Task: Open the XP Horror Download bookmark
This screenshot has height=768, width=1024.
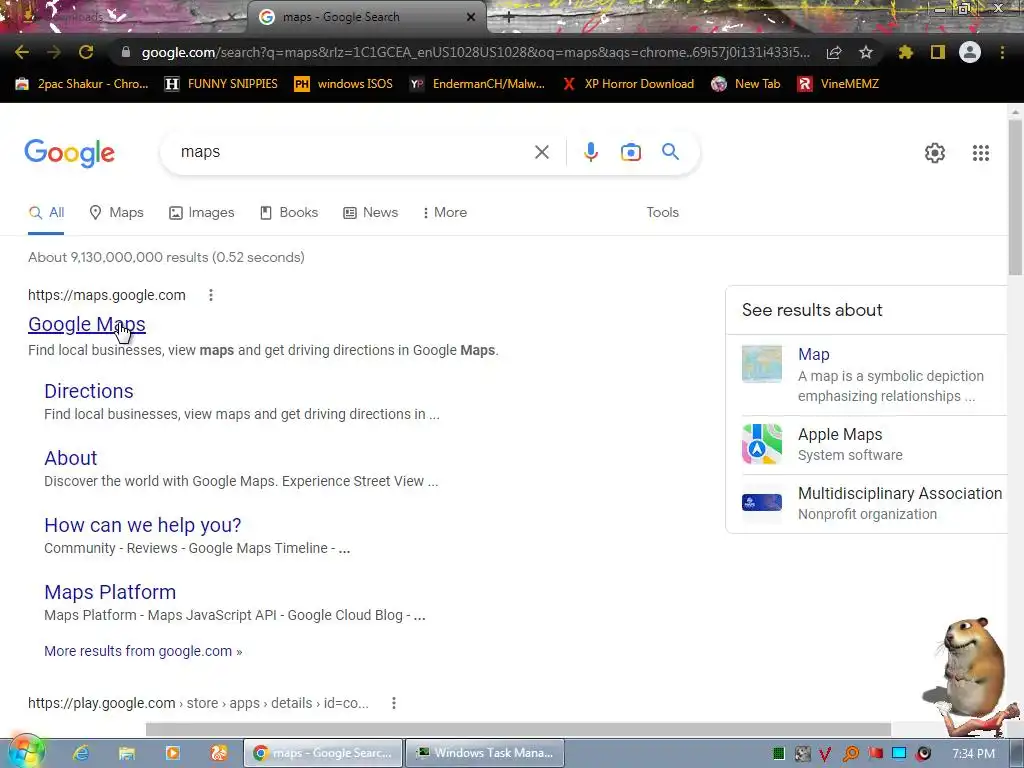Action: tap(628, 84)
